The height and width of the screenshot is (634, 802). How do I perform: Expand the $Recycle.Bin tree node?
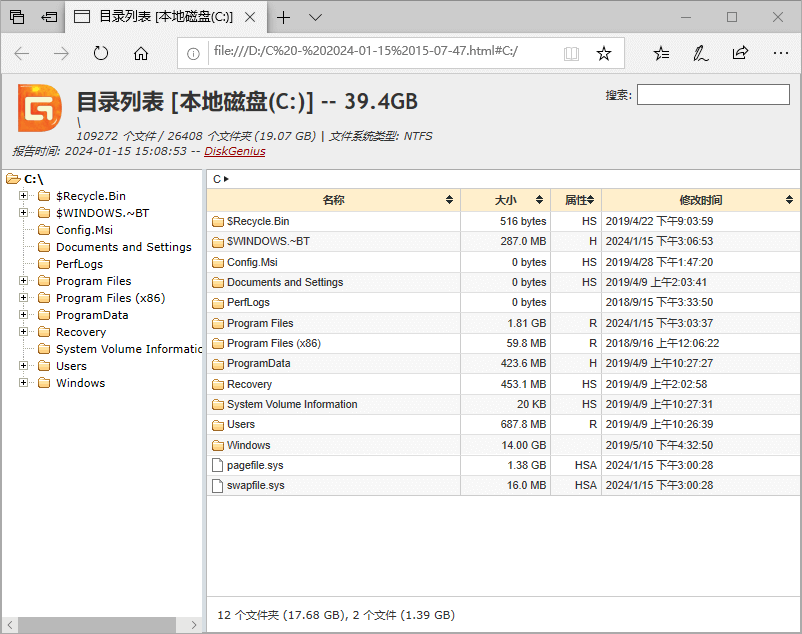(23, 196)
